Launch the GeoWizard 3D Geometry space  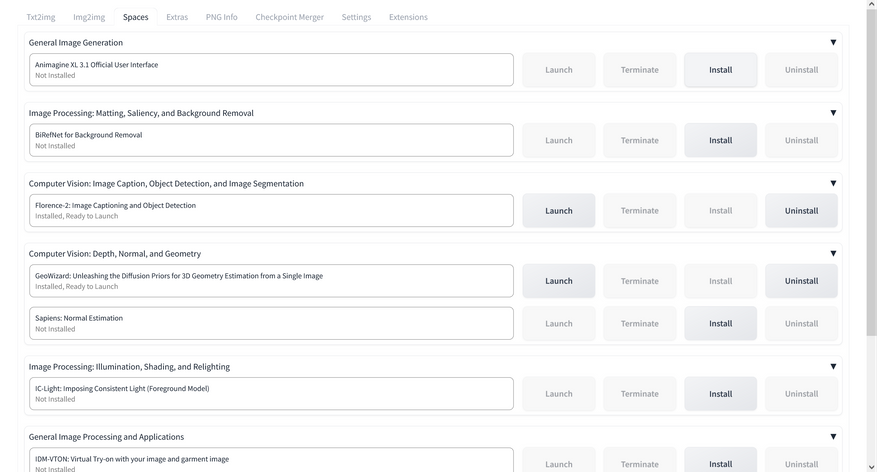click(558, 281)
